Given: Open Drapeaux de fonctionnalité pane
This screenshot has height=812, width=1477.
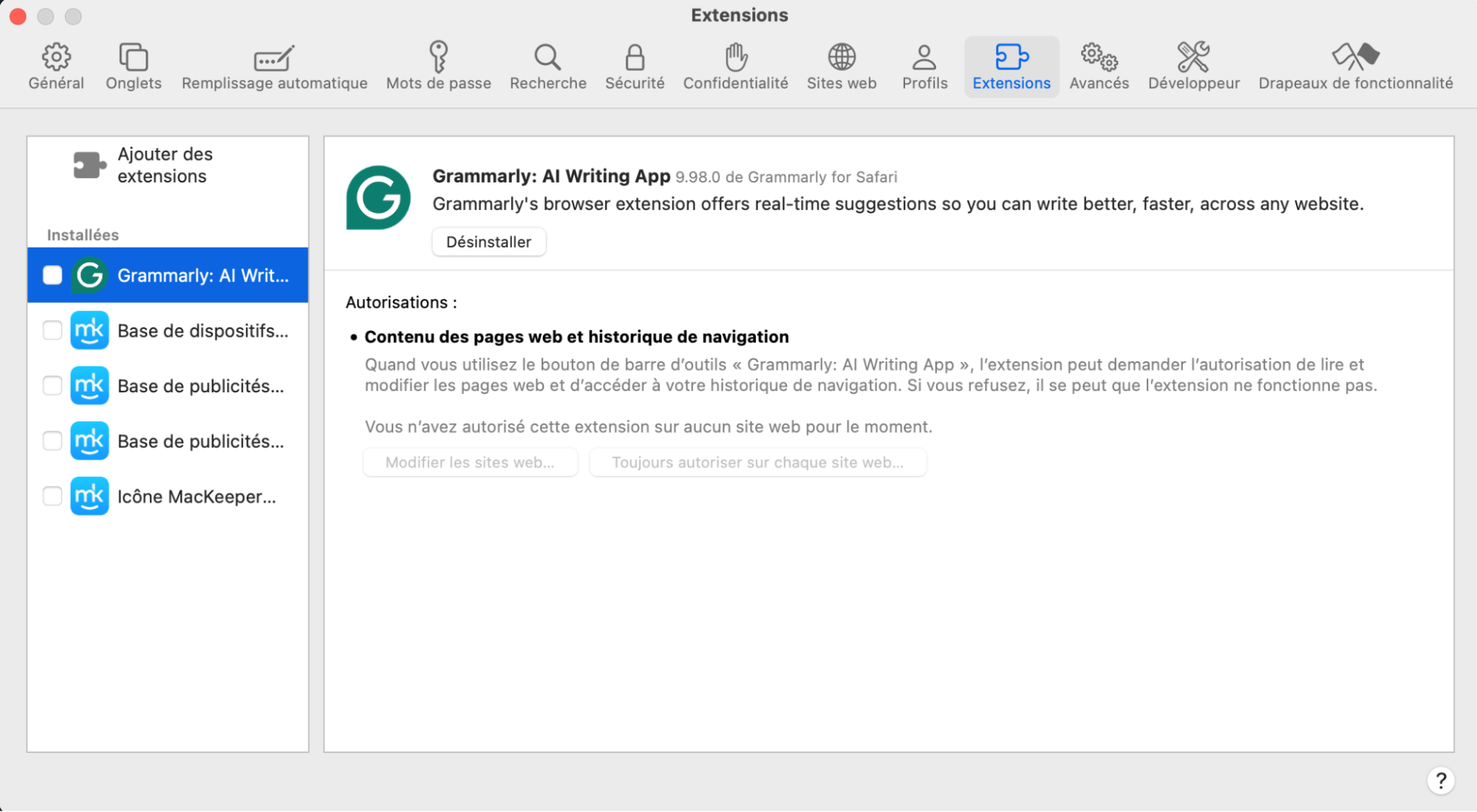Looking at the screenshot, I should pyautogui.click(x=1355, y=66).
